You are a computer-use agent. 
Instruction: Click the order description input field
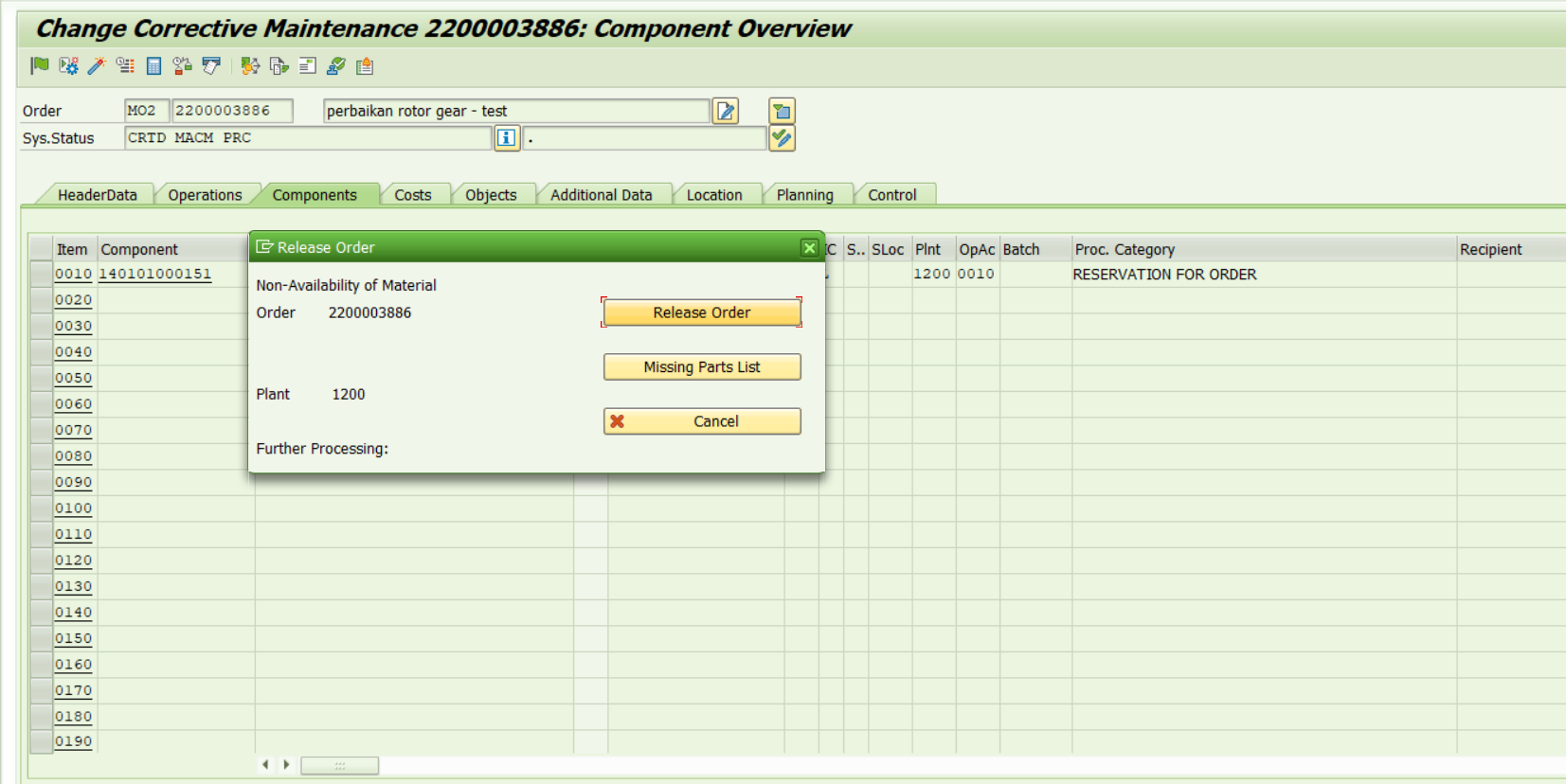point(516,111)
